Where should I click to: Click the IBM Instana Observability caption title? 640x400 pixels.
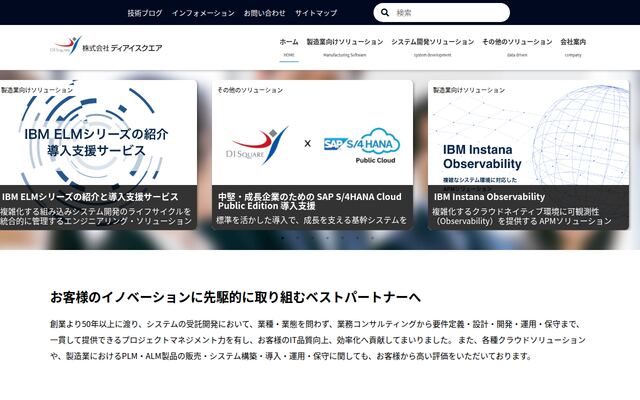(x=489, y=197)
